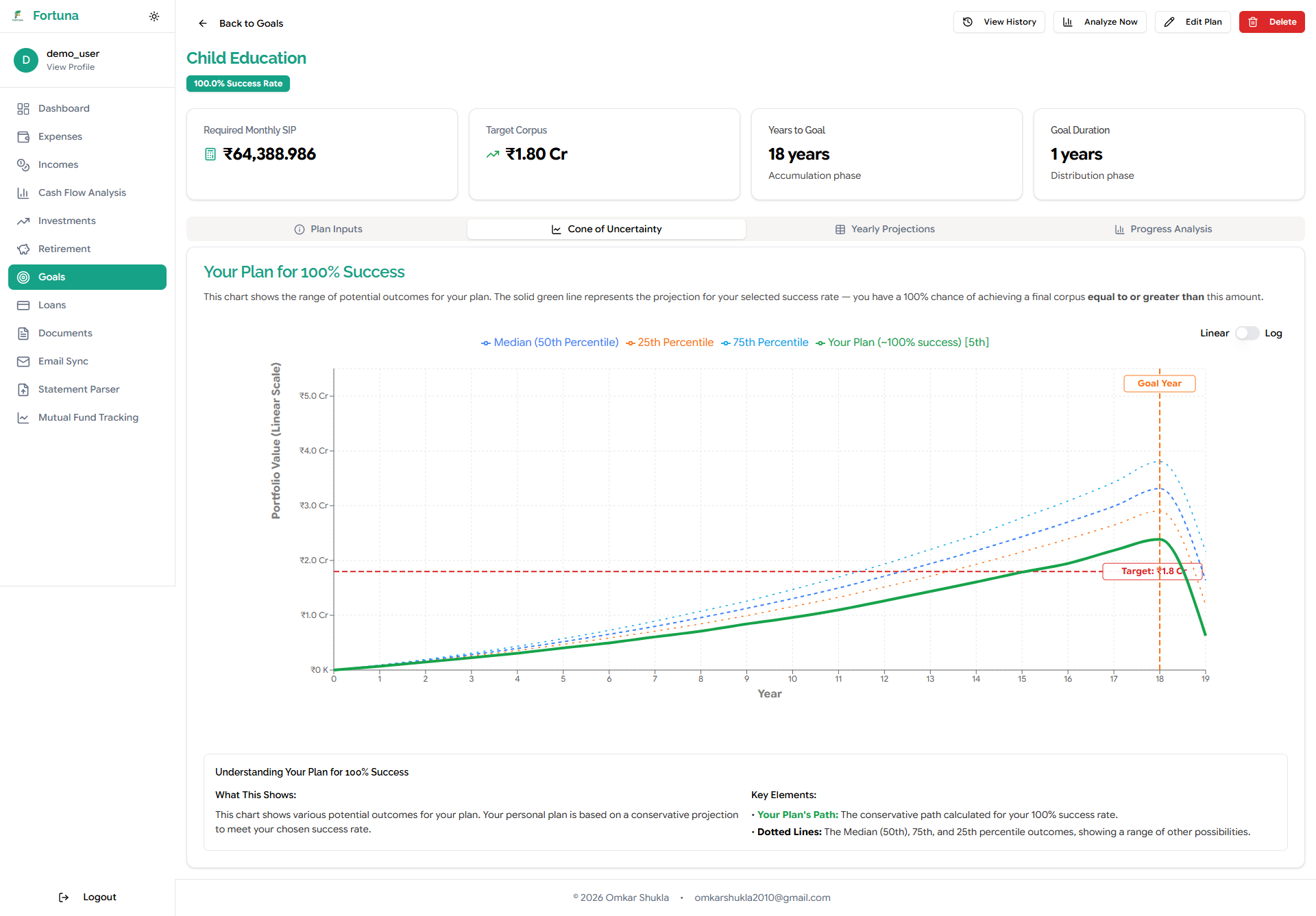Image resolution: width=1316 pixels, height=916 pixels.
Task: Open the Plan Inputs tab
Action: [328, 229]
